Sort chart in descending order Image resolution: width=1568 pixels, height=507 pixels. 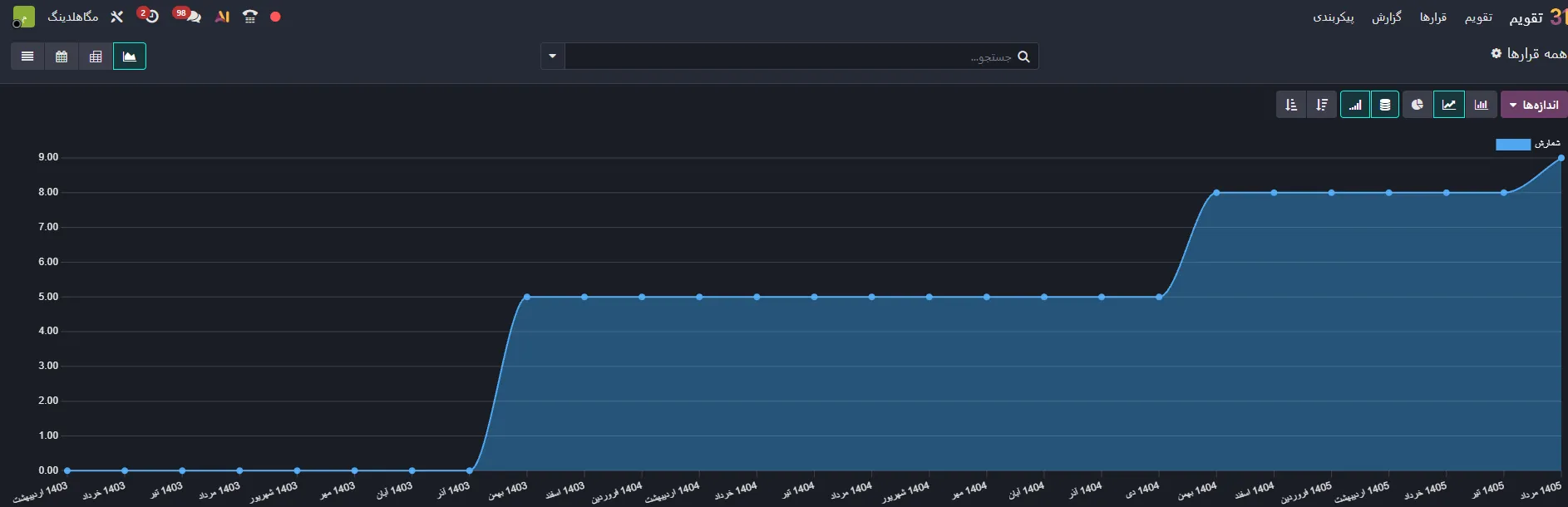tap(1322, 105)
